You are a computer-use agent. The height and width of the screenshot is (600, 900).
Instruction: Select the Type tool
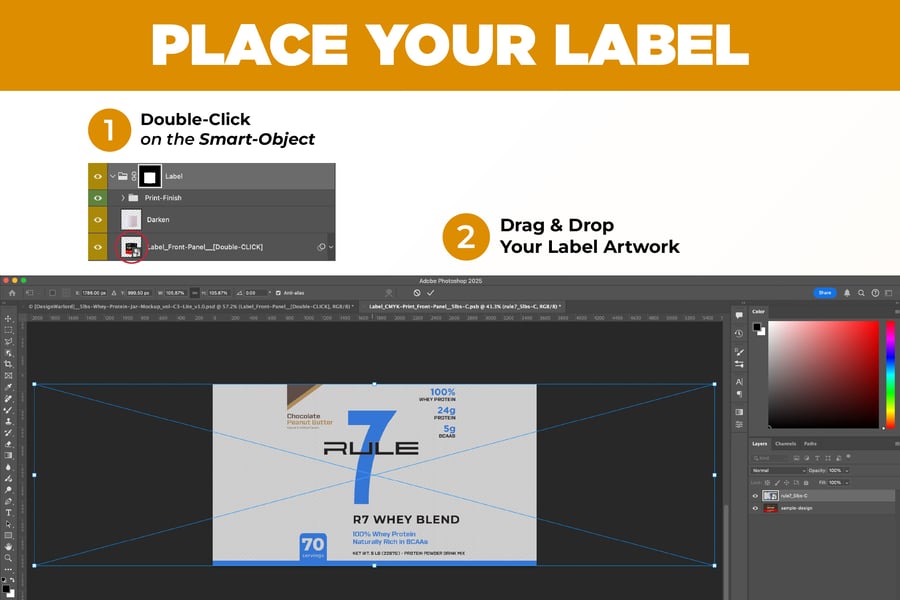[x=8, y=512]
